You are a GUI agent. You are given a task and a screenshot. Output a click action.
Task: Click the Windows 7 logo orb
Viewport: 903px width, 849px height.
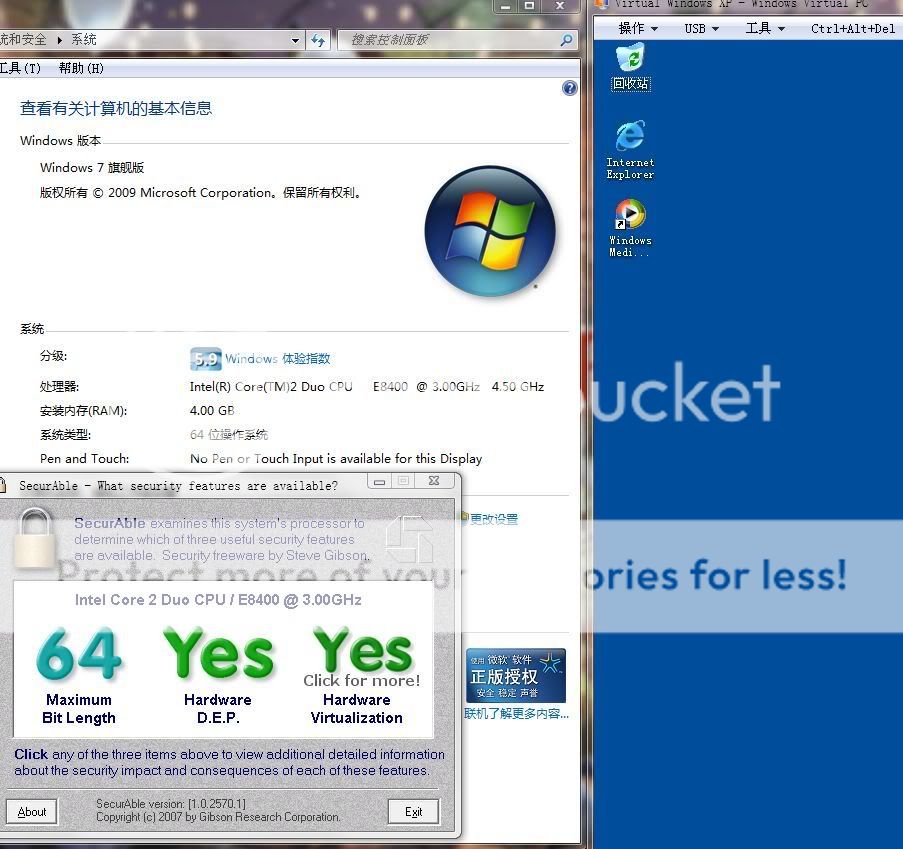click(x=490, y=231)
